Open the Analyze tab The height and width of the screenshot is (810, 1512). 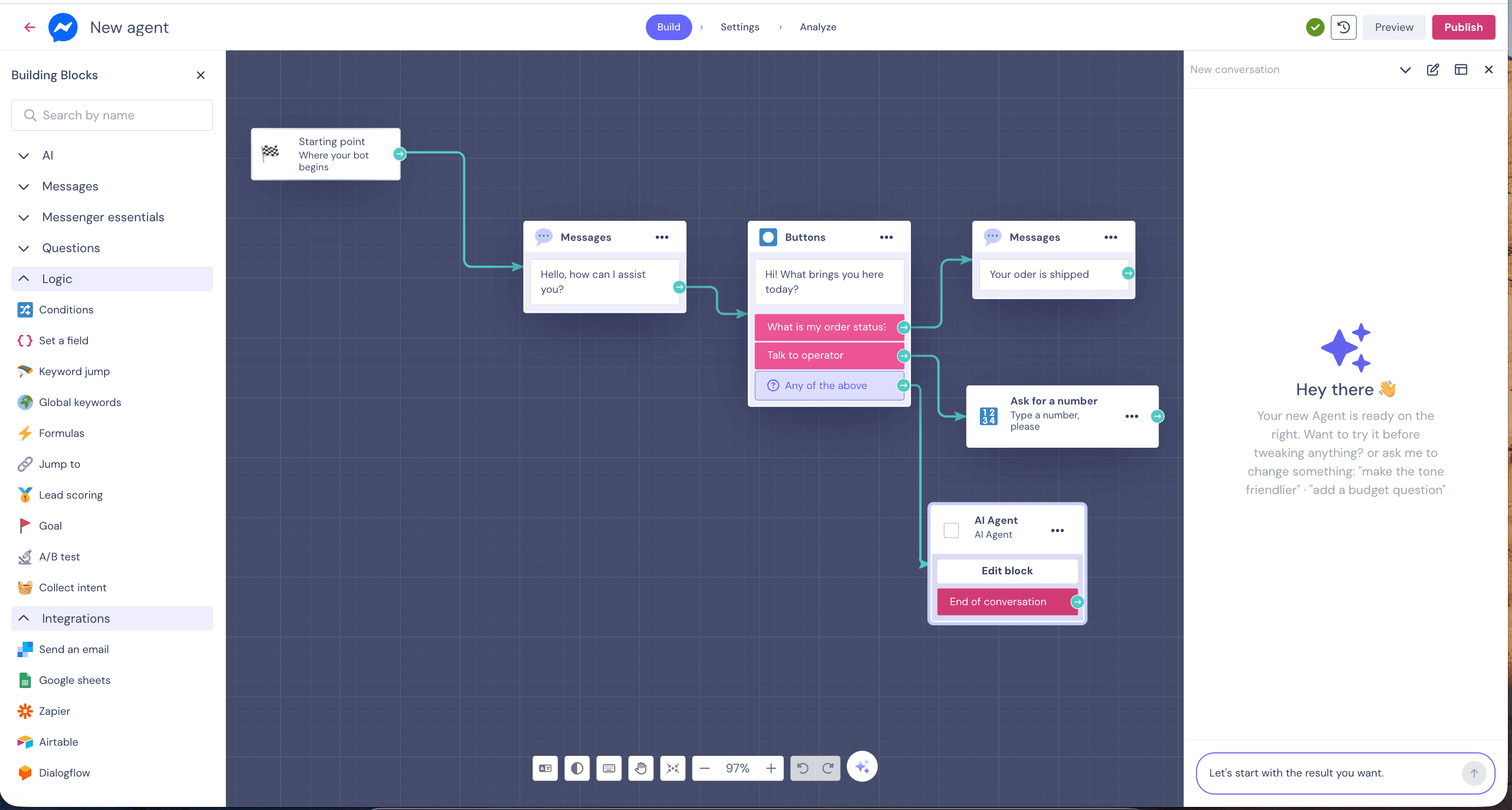[x=818, y=27]
